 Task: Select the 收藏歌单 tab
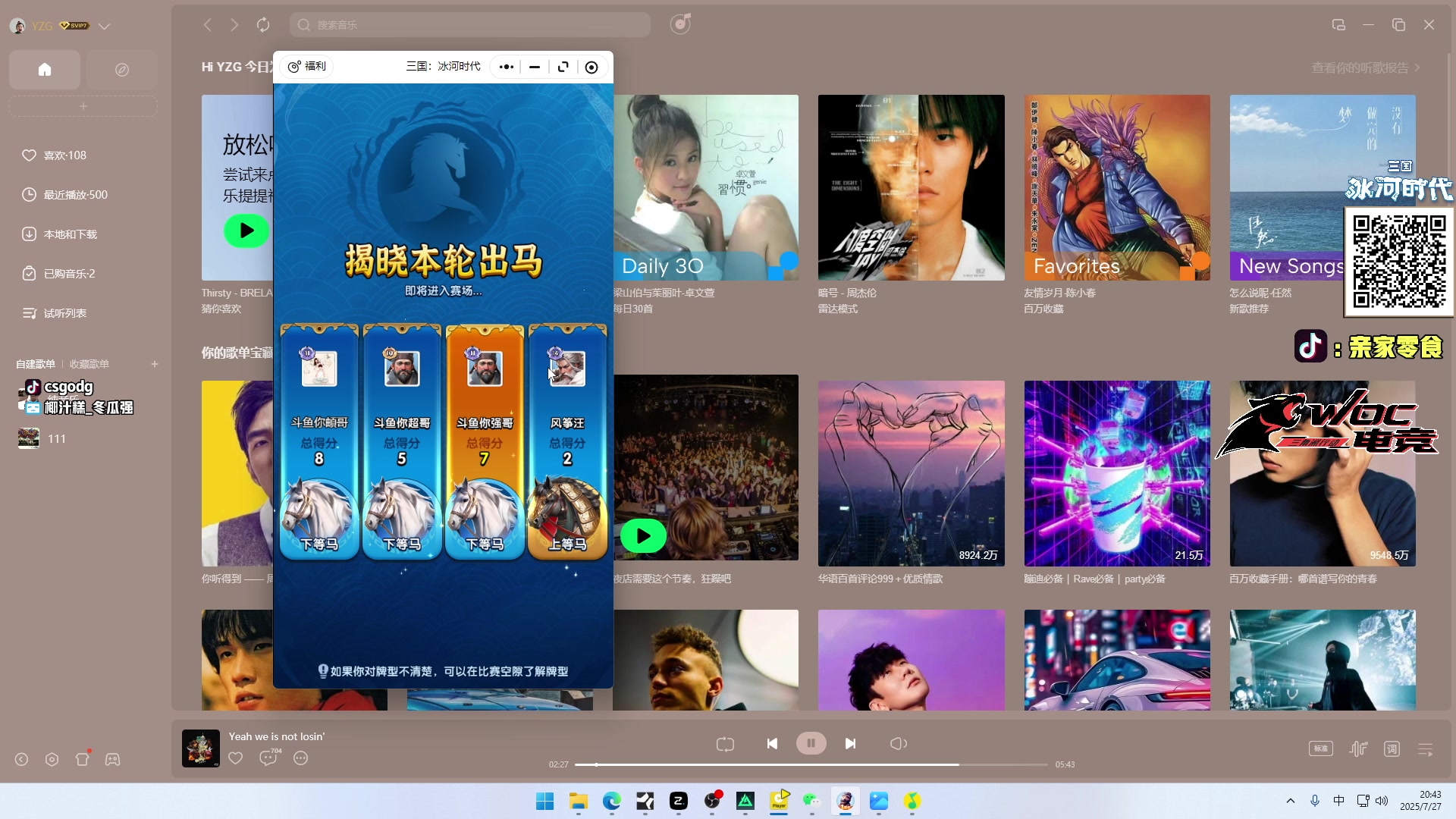click(89, 364)
